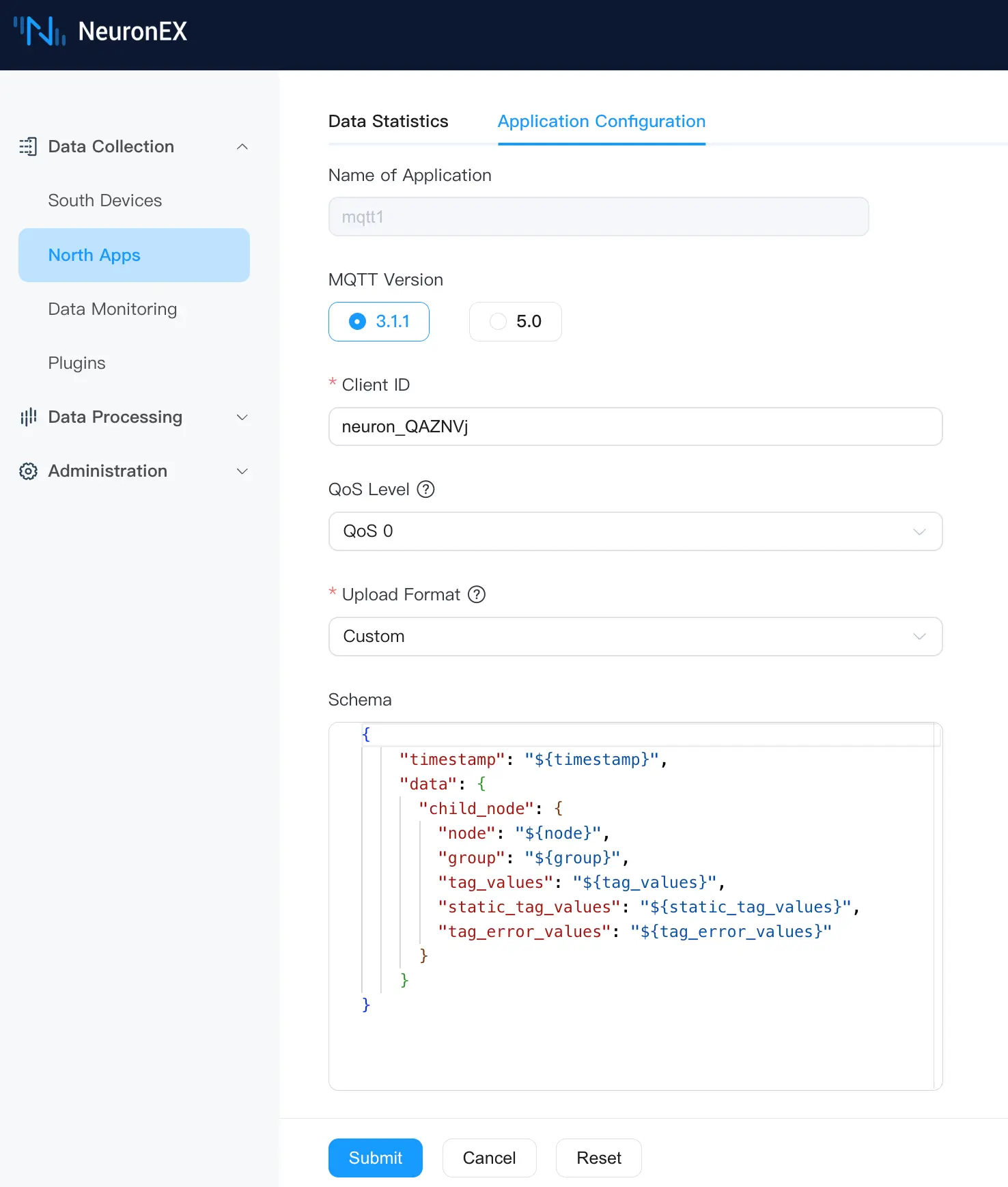Open the Upload Format dropdown
This screenshot has width=1008, height=1187.
[x=635, y=637]
